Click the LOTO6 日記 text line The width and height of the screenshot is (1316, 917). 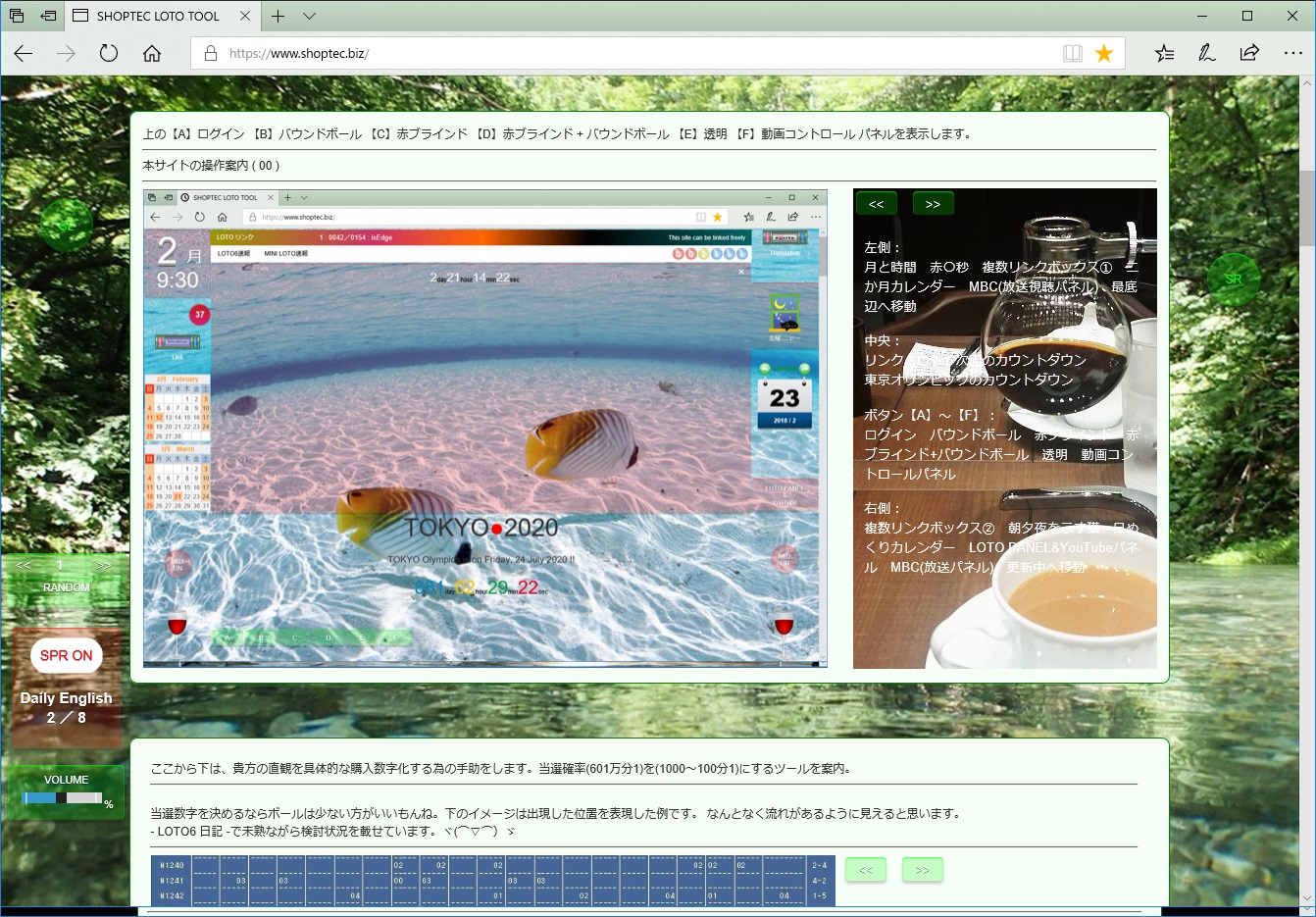(x=333, y=831)
